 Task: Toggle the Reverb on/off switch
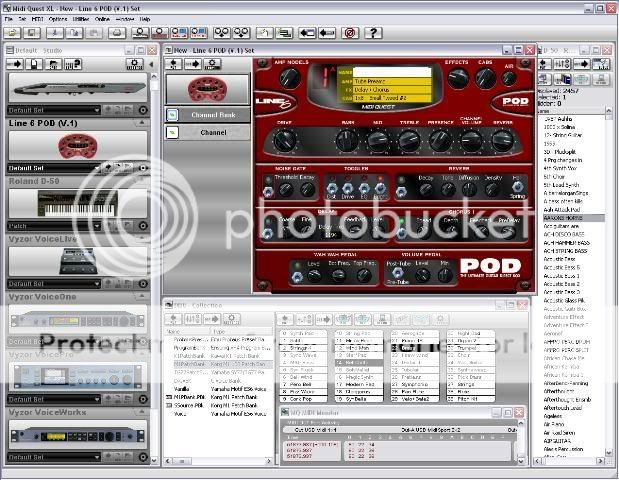(x=401, y=192)
